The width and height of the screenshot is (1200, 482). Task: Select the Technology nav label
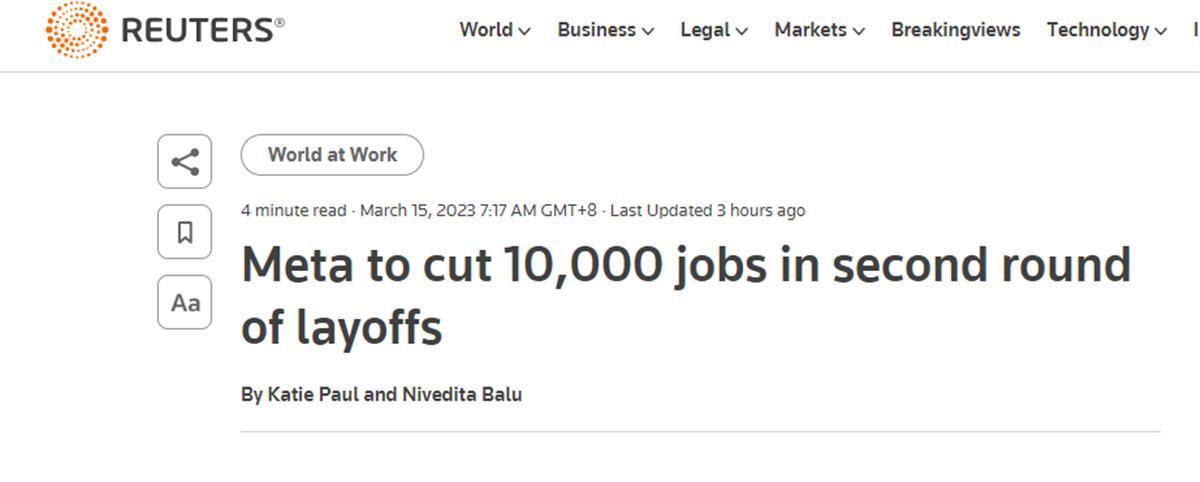(x=1098, y=30)
